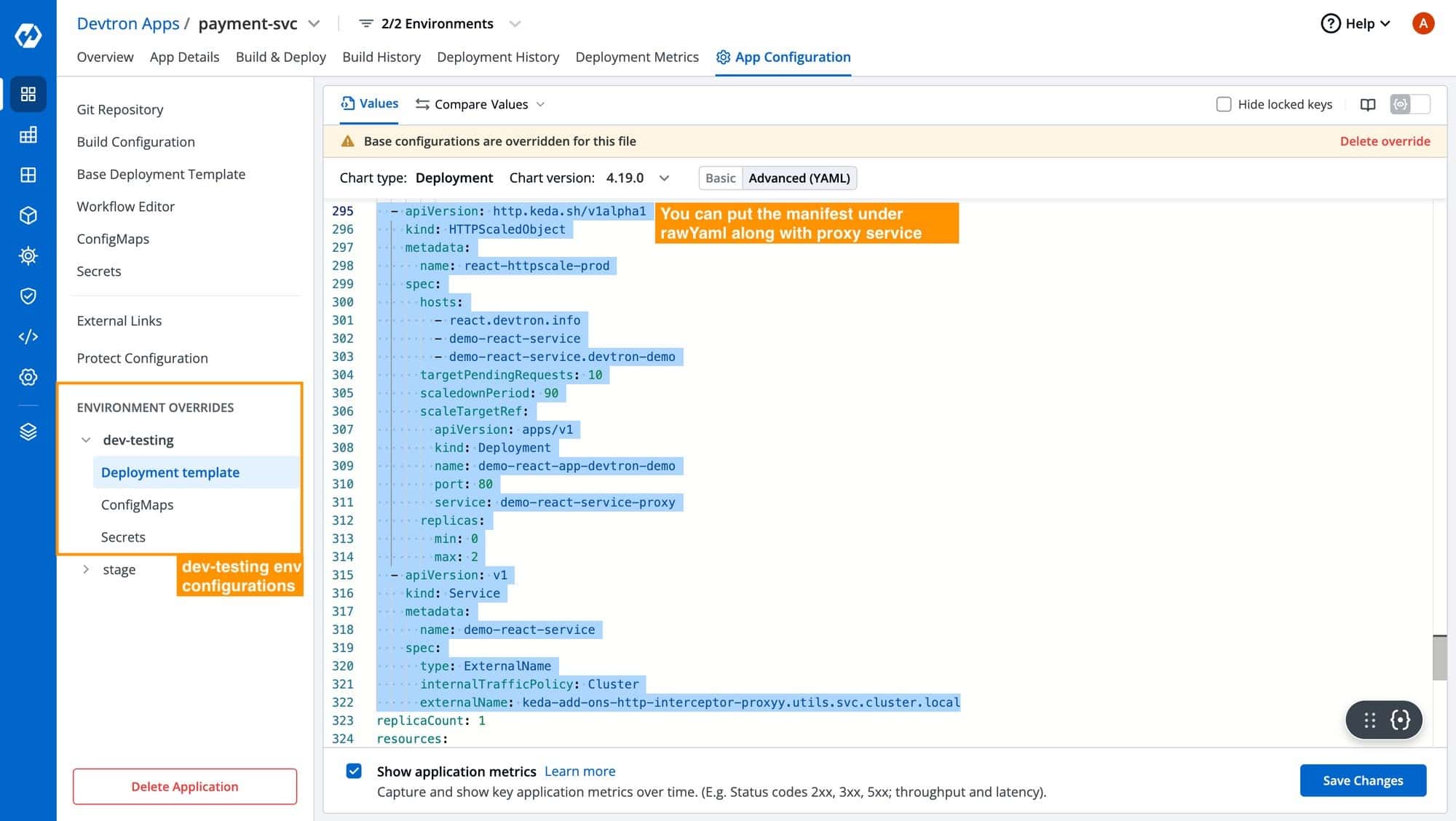This screenshot has height=821, width=1456.
Task: Toggle Hide locked keys checkbox
Action: point(1222,103)
